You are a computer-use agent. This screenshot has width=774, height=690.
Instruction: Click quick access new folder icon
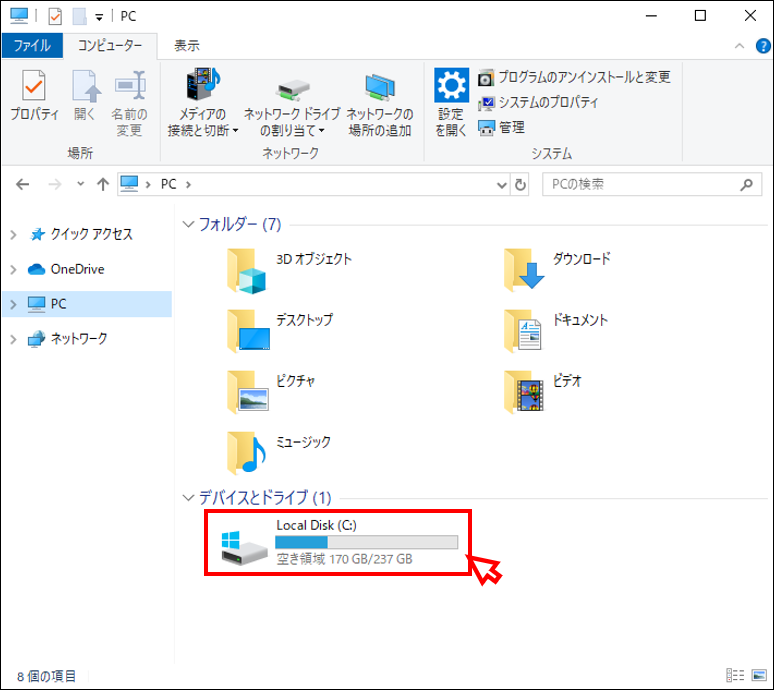tap(79, 16)
